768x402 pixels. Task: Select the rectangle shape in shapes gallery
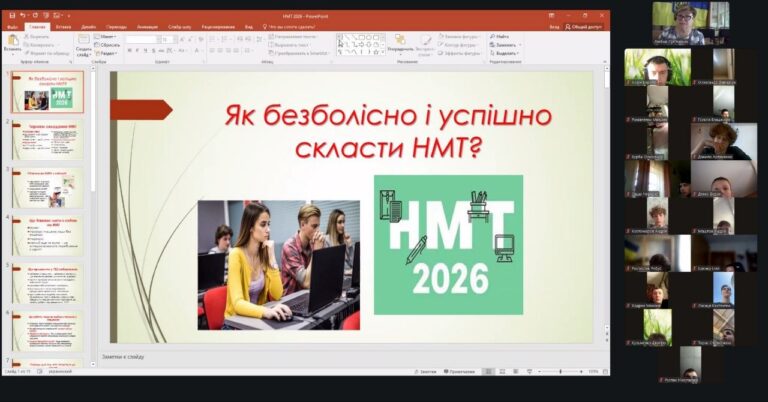point(361,37)
